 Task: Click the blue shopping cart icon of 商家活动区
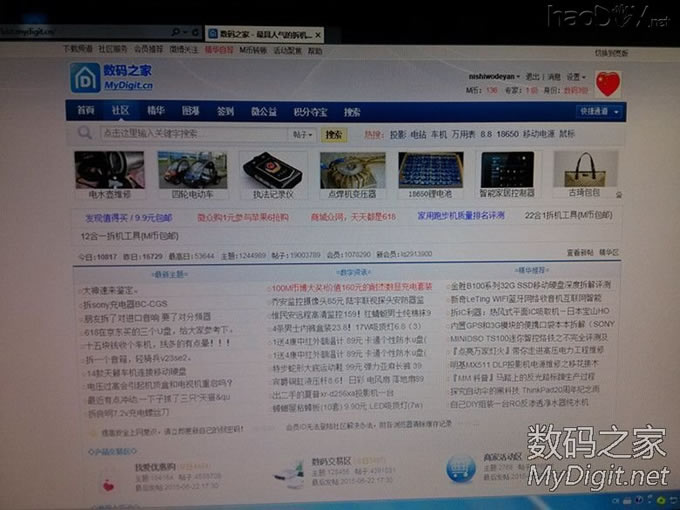[x=461, y=469]
